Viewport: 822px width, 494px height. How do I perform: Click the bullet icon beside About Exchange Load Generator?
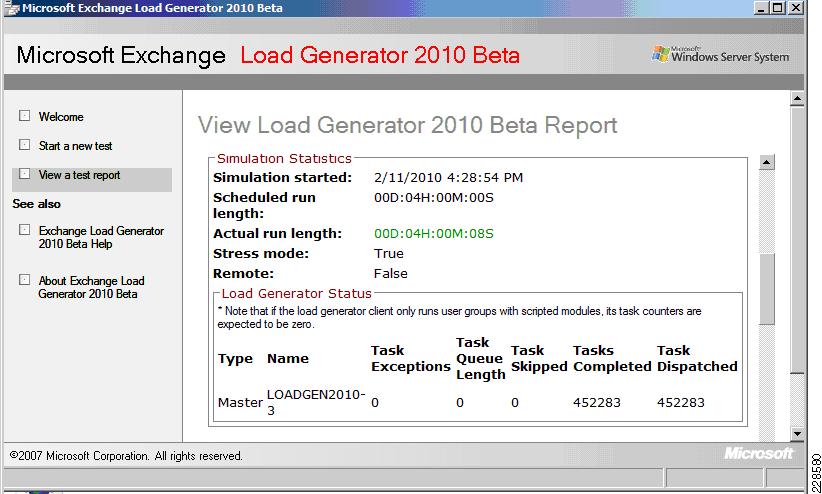pos(25,280)
